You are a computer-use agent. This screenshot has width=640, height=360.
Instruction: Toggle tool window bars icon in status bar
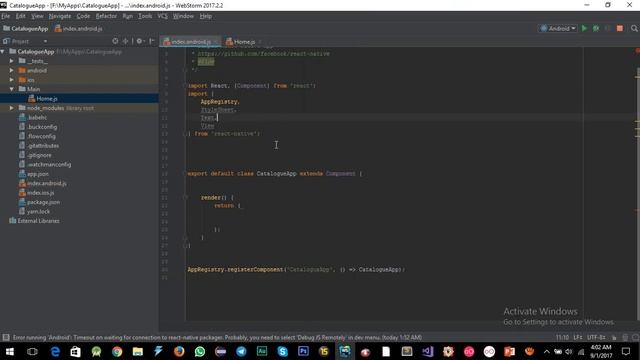click(6, 337)
